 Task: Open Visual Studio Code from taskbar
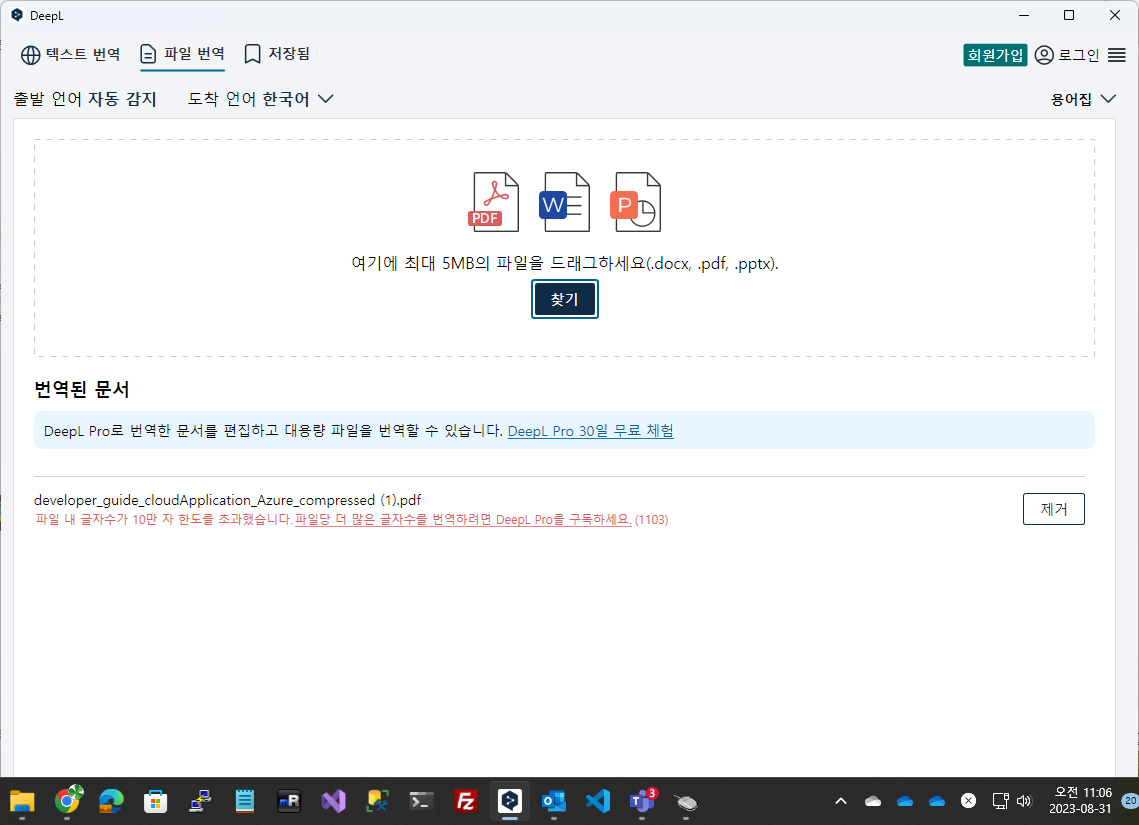pos(598,801)
